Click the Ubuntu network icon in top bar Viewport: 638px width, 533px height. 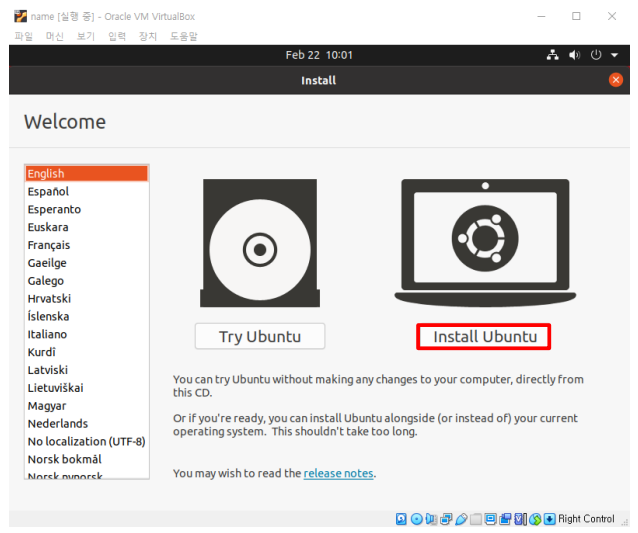tap(552, 55)
